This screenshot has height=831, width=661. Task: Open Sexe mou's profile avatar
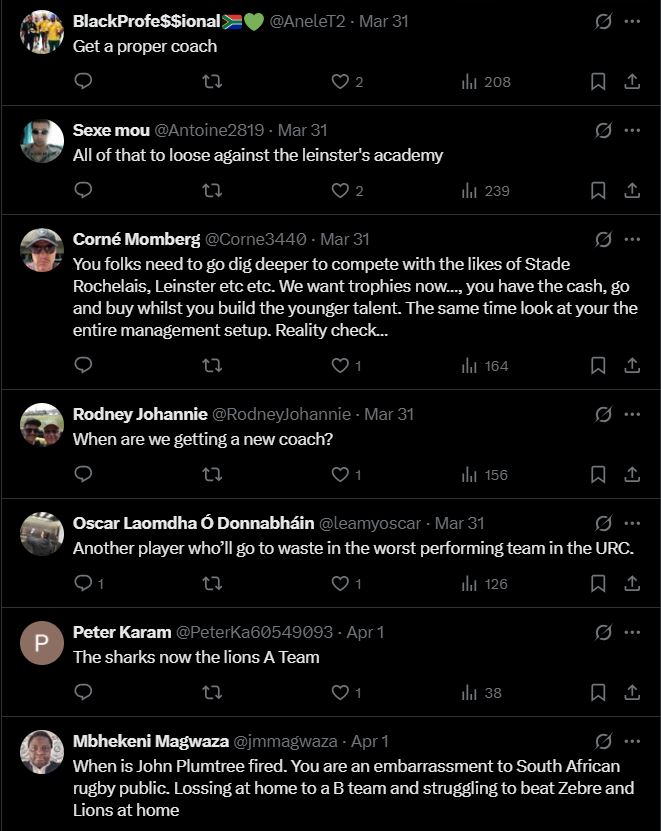point(42,141)
